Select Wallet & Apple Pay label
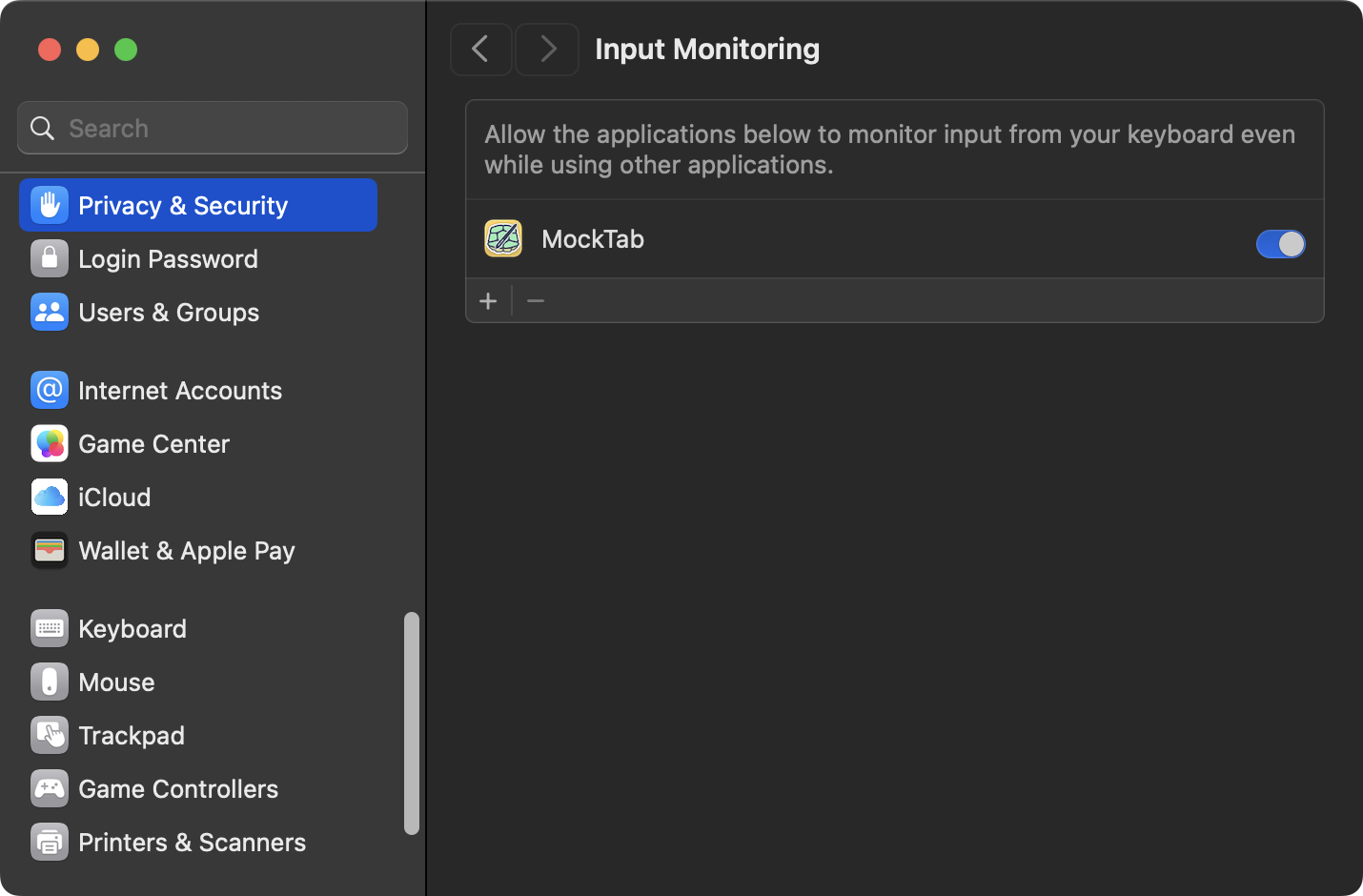 187,551
